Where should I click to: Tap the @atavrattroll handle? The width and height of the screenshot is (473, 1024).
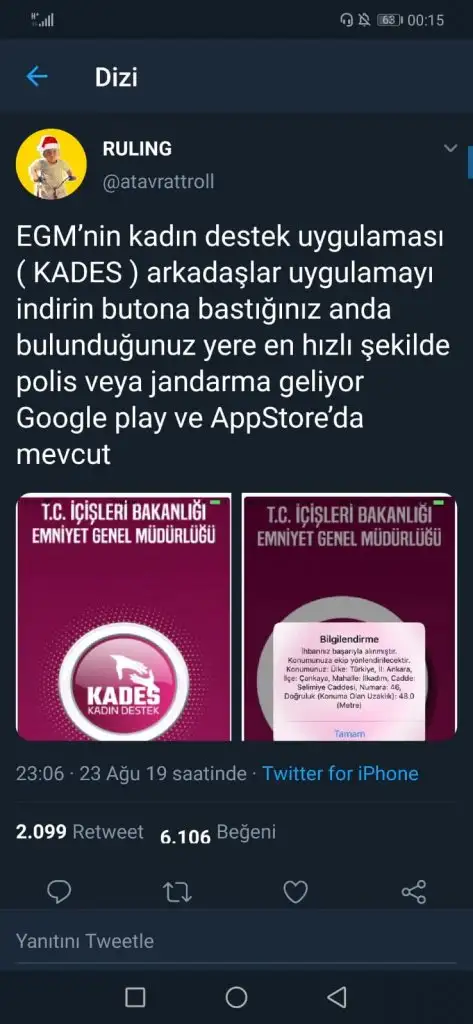[158, 181]
